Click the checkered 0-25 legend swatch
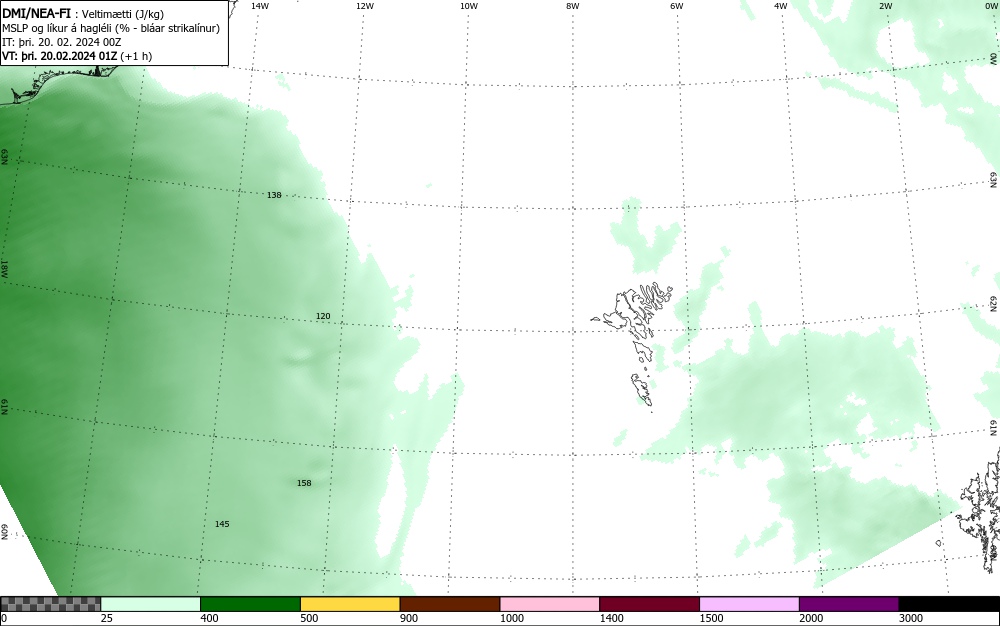Screen dimensions: 1000x626 (x=50, y=604)
